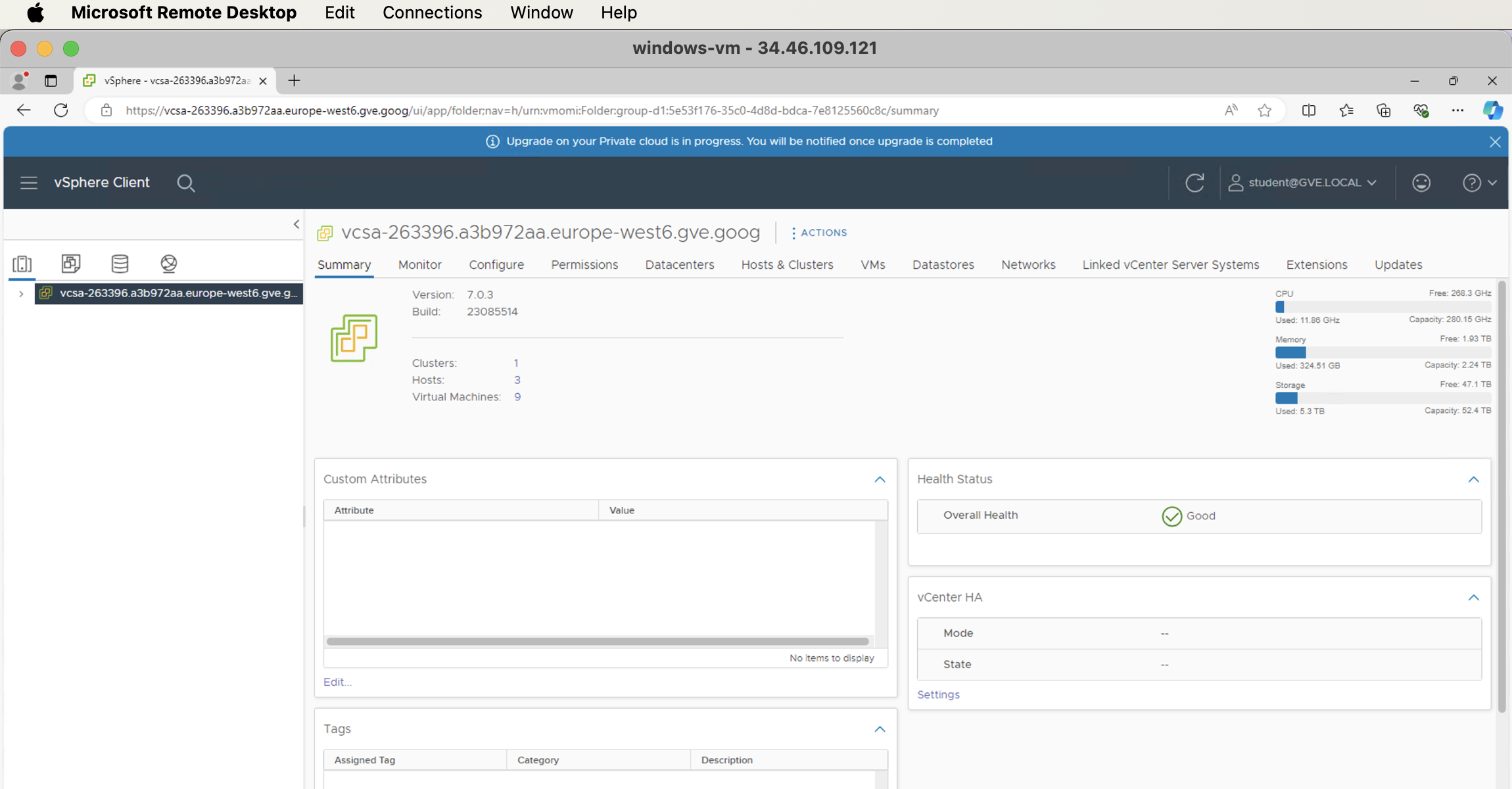1512x789 pixels.
Task: Go back in the browser
Action: click(x=24, y=110)
